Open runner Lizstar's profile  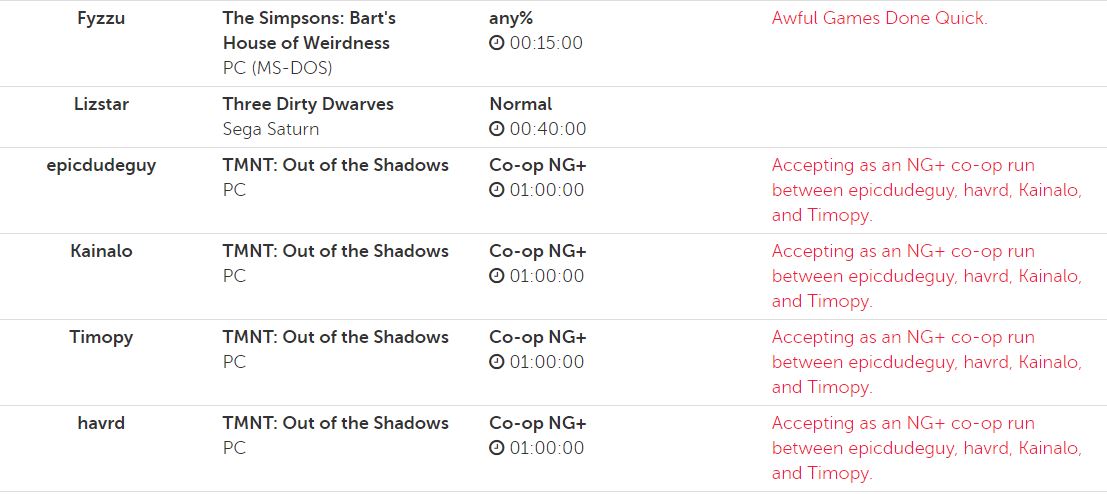click(x=101, y=104)
